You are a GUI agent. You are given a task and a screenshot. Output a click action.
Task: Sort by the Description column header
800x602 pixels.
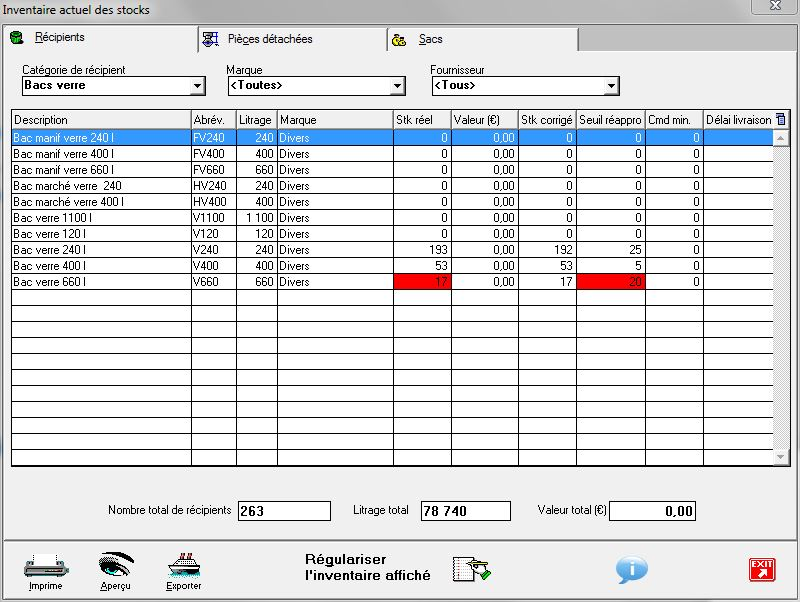[100, 120]
